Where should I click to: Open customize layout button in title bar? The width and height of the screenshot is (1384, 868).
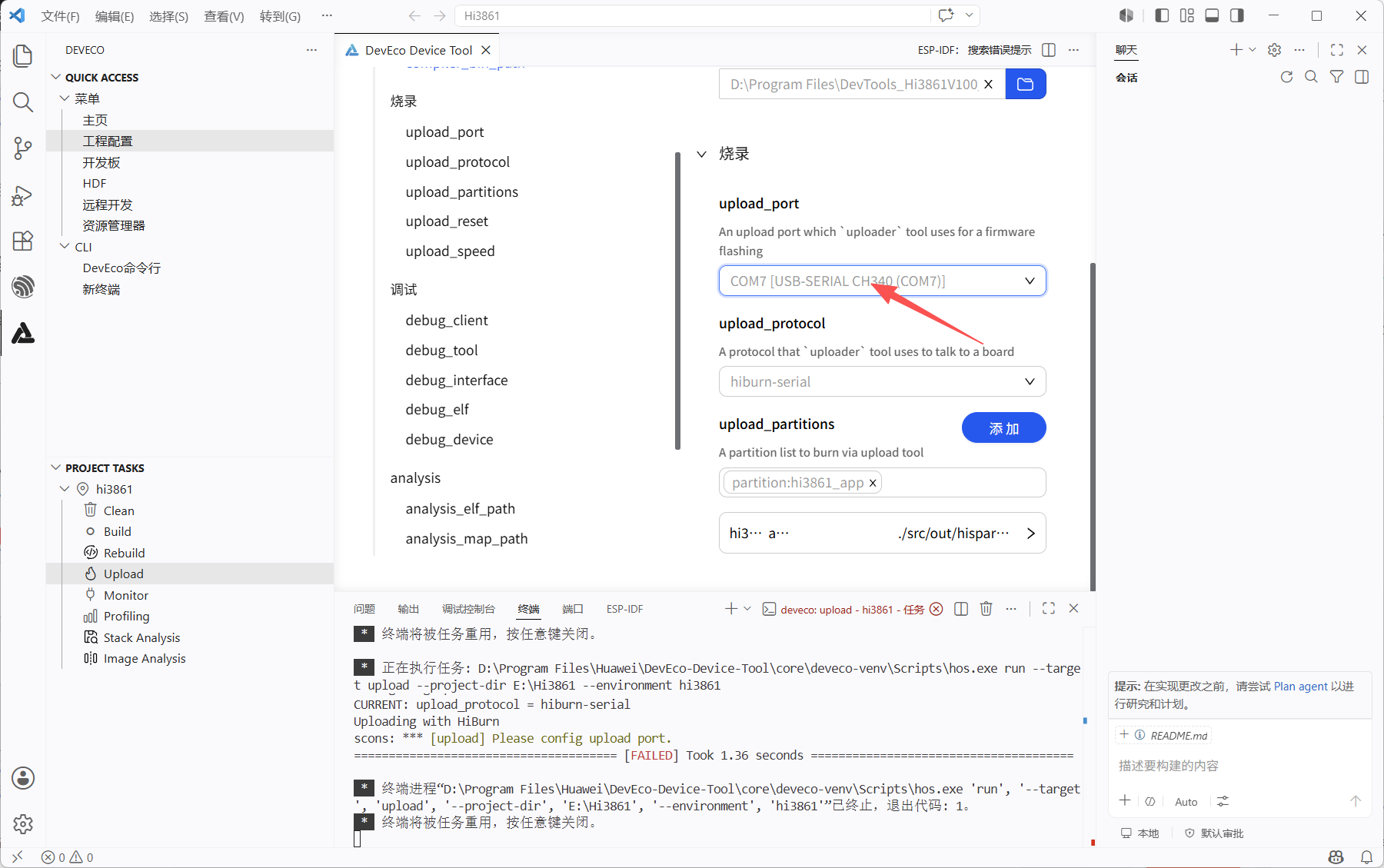tap(1187, 15)
